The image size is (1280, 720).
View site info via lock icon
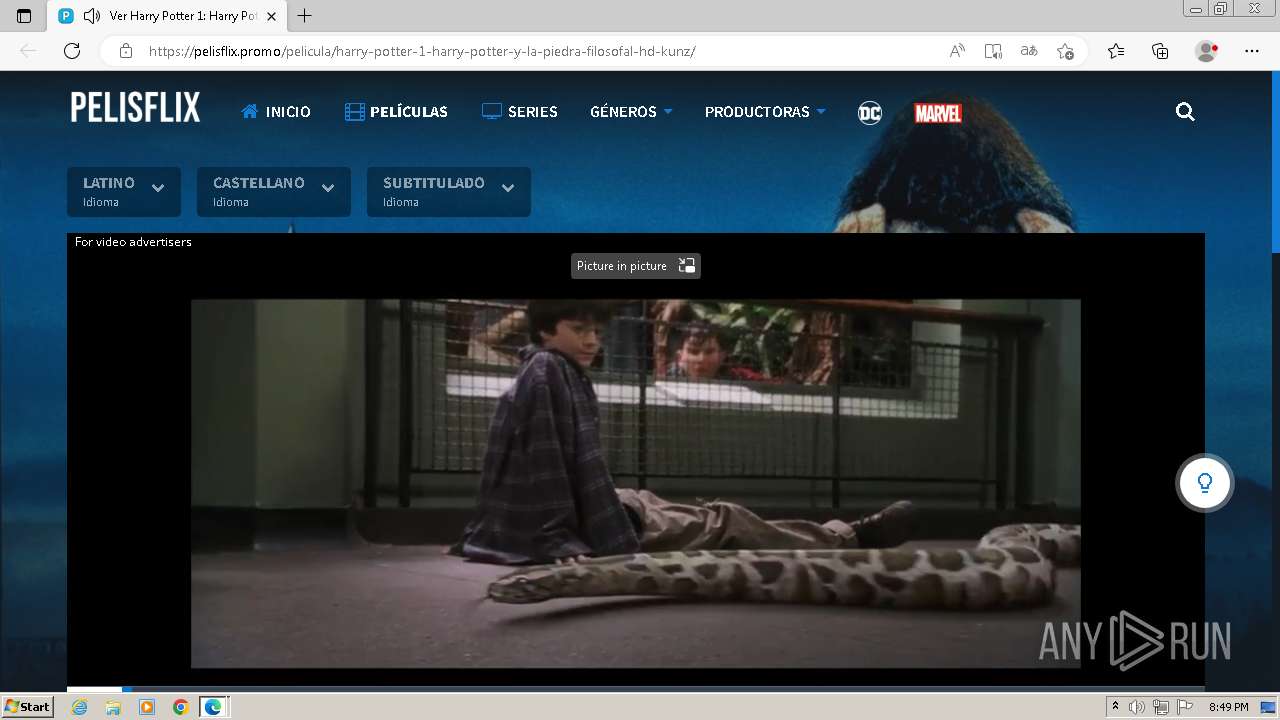point(126,51)
